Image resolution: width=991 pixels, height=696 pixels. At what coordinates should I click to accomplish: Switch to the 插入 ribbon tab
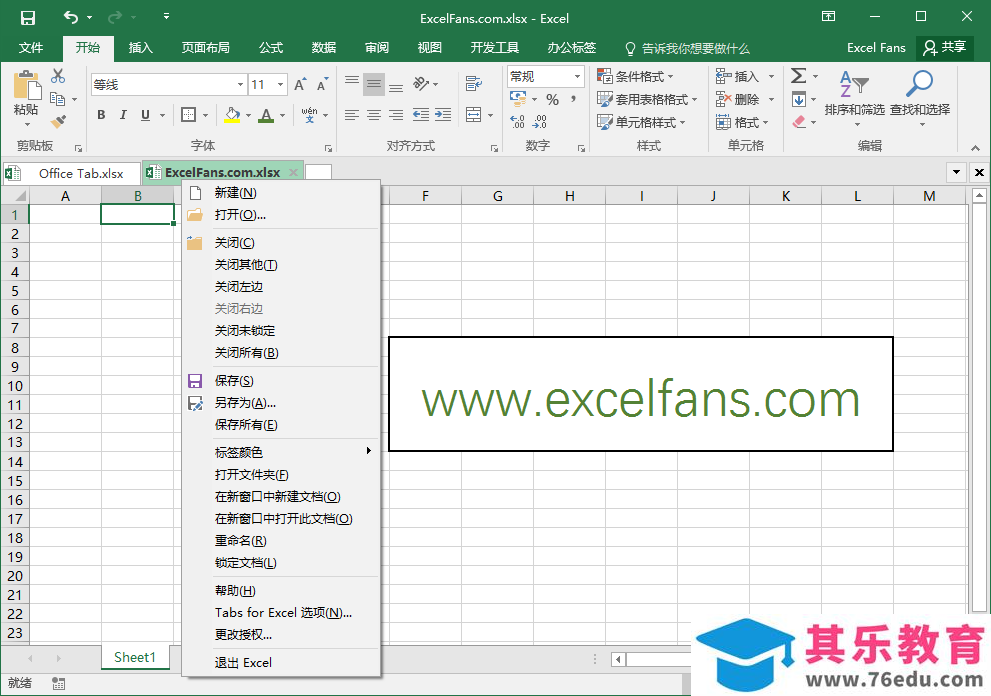click(x=140, y=47)
